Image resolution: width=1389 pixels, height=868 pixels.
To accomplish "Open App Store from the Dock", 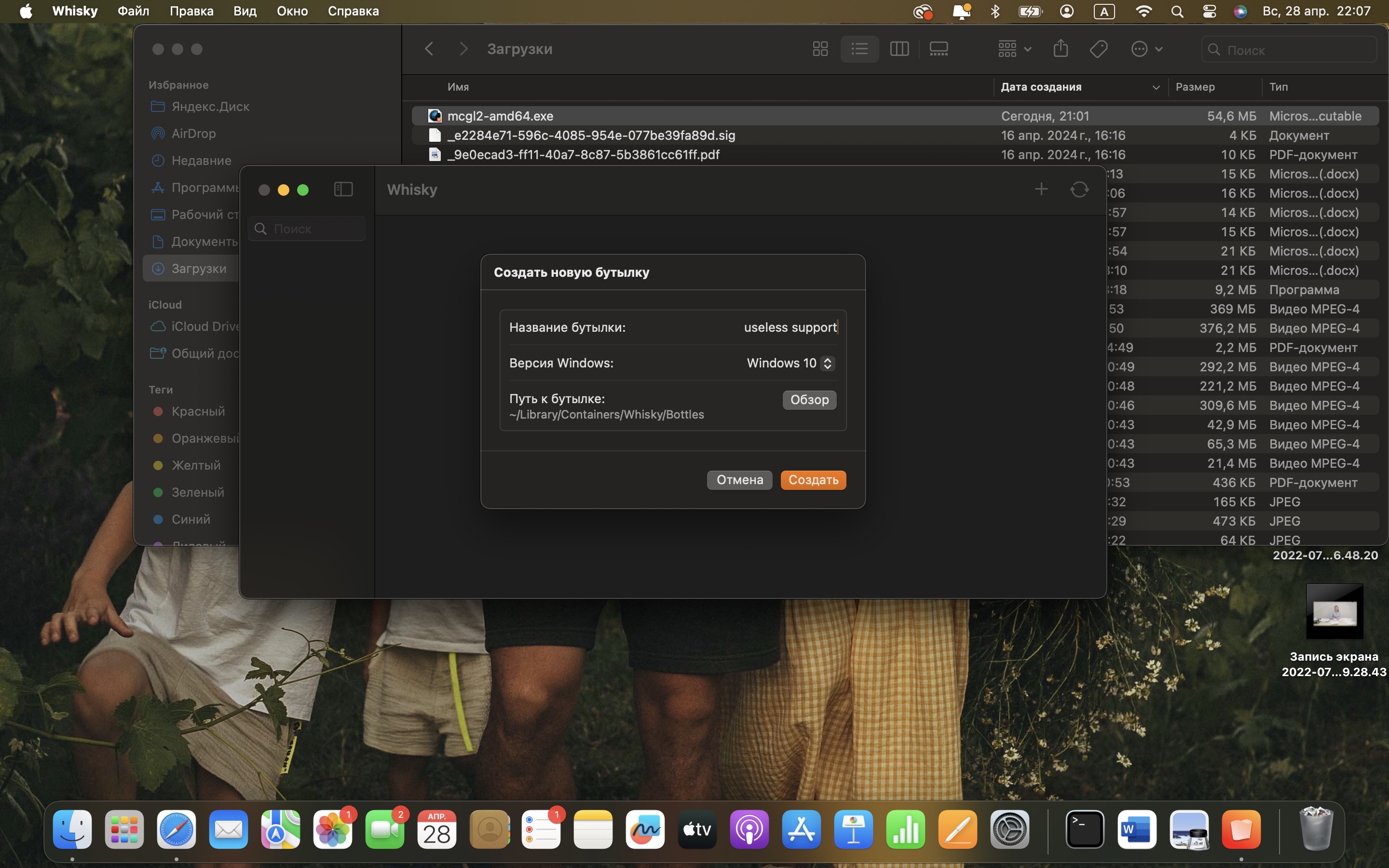I will pos(801,829).
